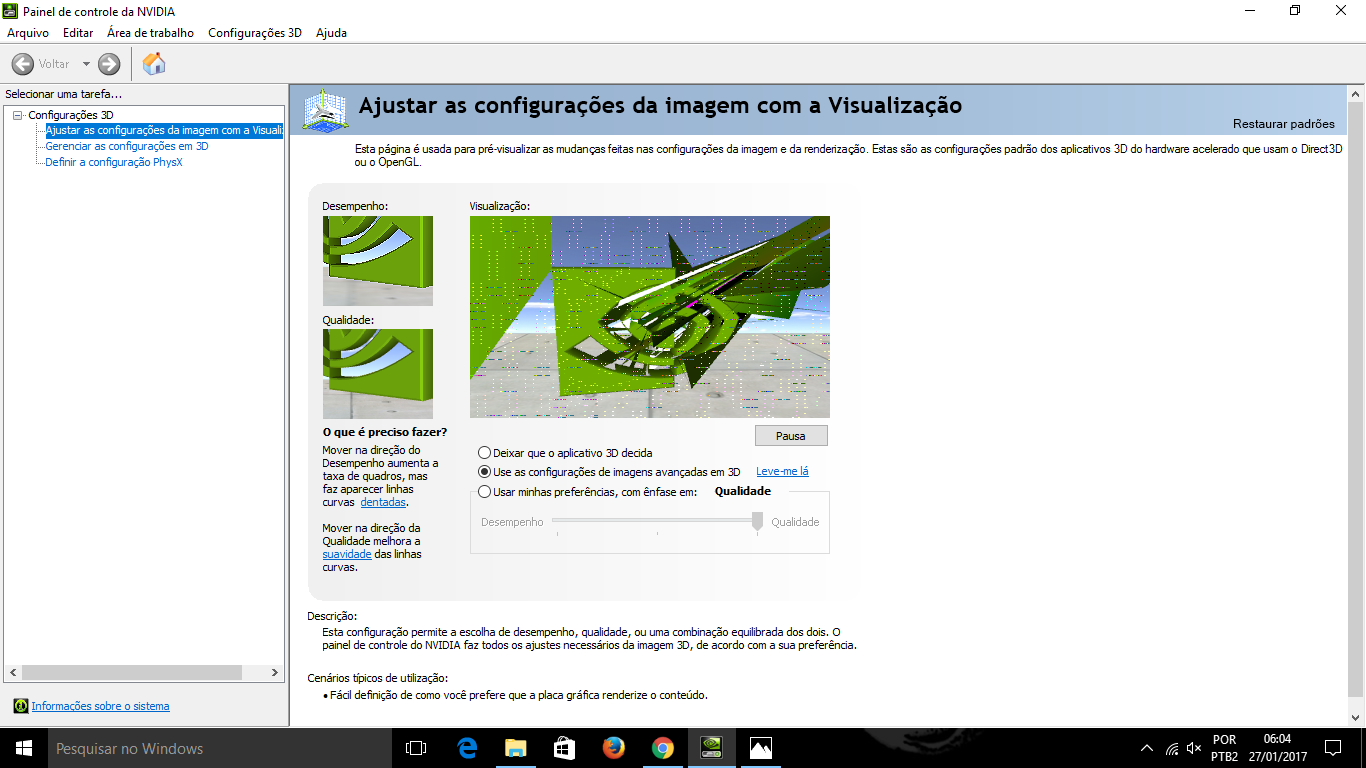Open the Windows Store taskbar icon
The height and width of the screenshot is (768, 1366).
point(565,748)
